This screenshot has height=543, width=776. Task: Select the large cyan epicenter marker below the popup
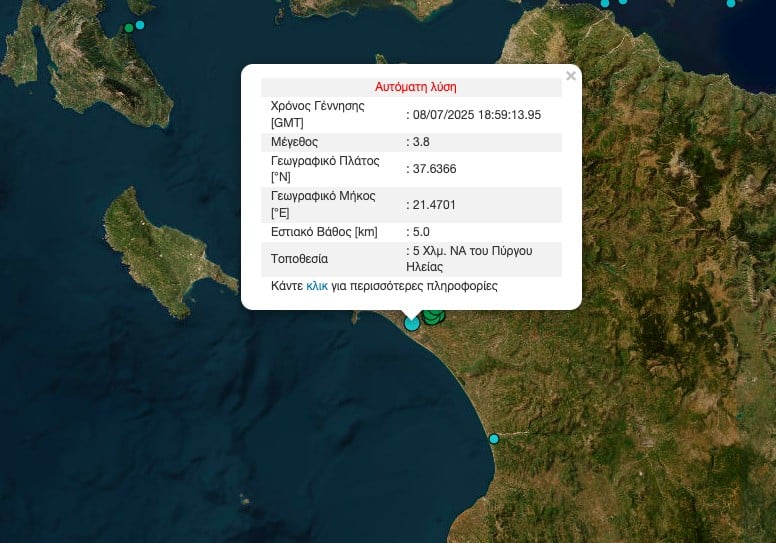(412, 324)
